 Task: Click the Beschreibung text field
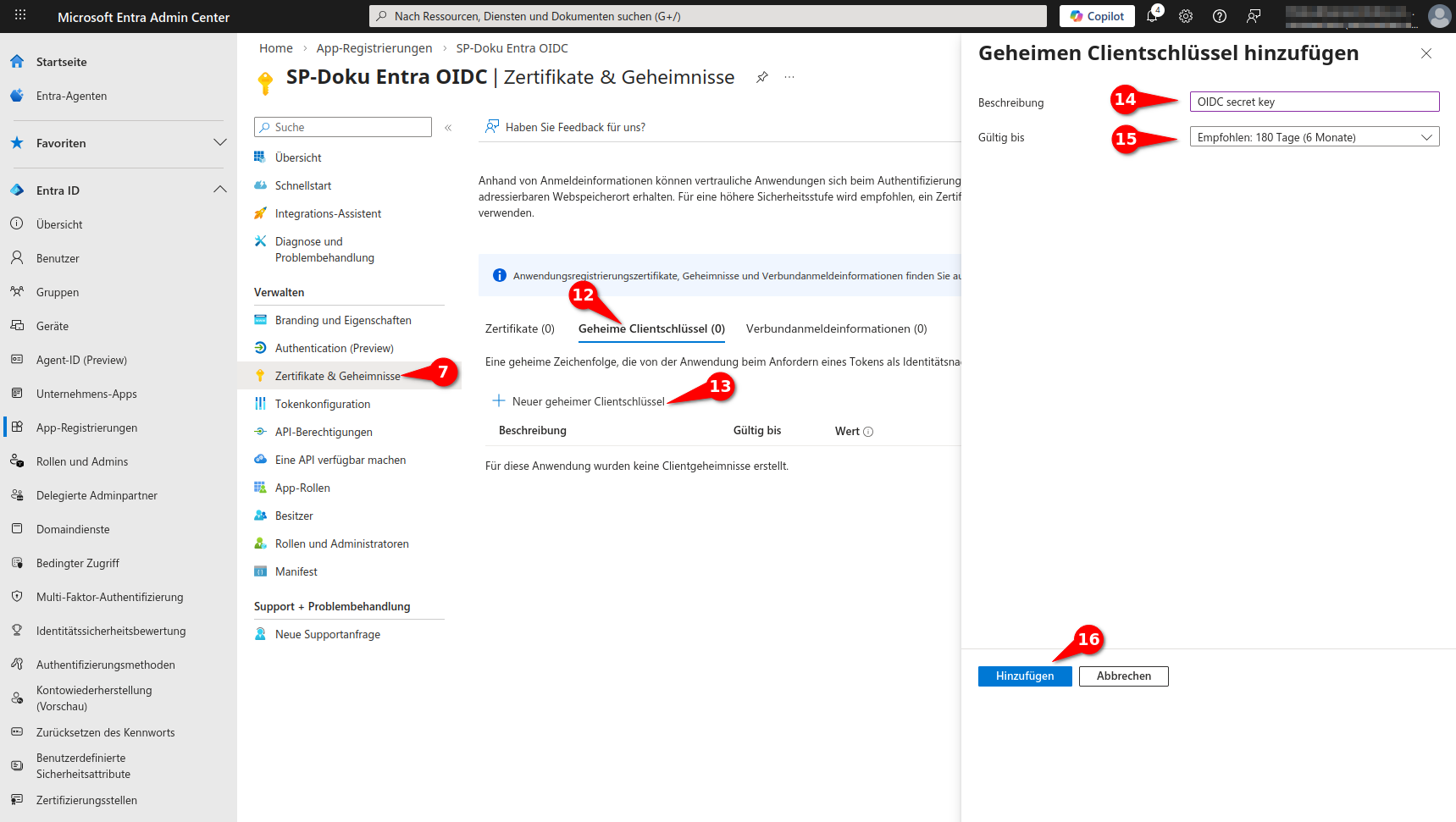[x=1314, y=102]
